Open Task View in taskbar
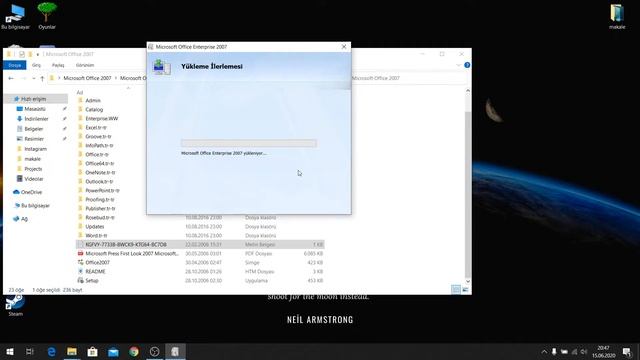 30,351
